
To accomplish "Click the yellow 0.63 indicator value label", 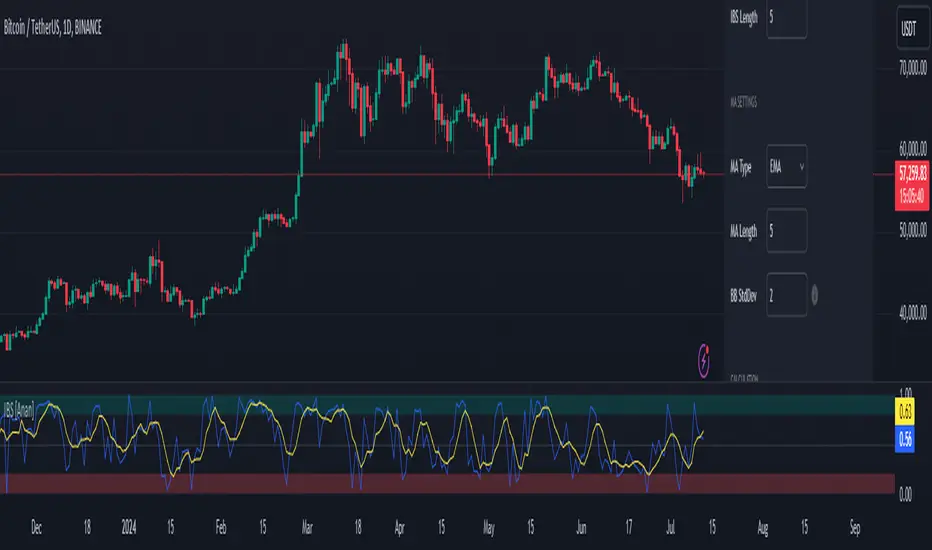I will point(905,411).
